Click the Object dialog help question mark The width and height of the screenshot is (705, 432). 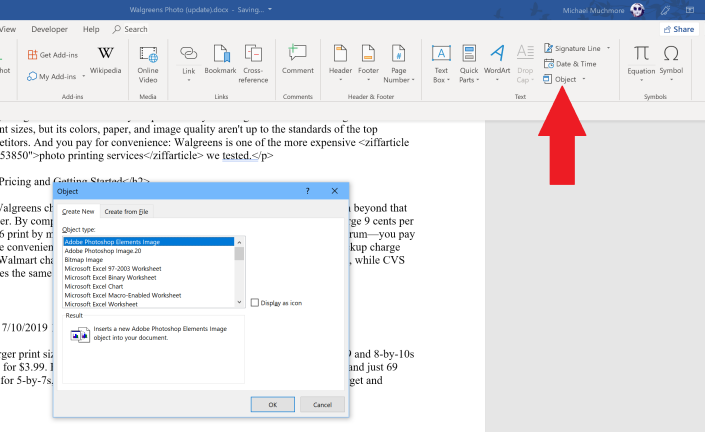click(x=308, y=191)
